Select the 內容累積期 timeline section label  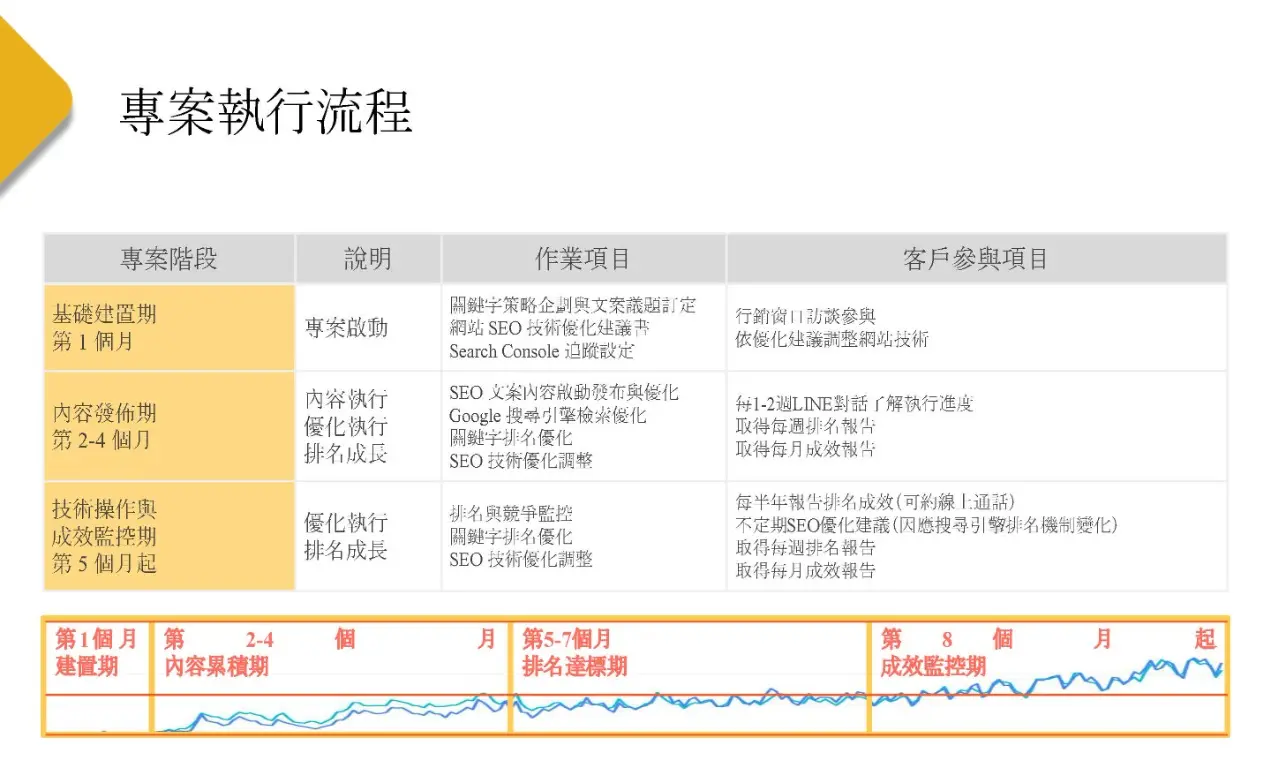point(216,666)
